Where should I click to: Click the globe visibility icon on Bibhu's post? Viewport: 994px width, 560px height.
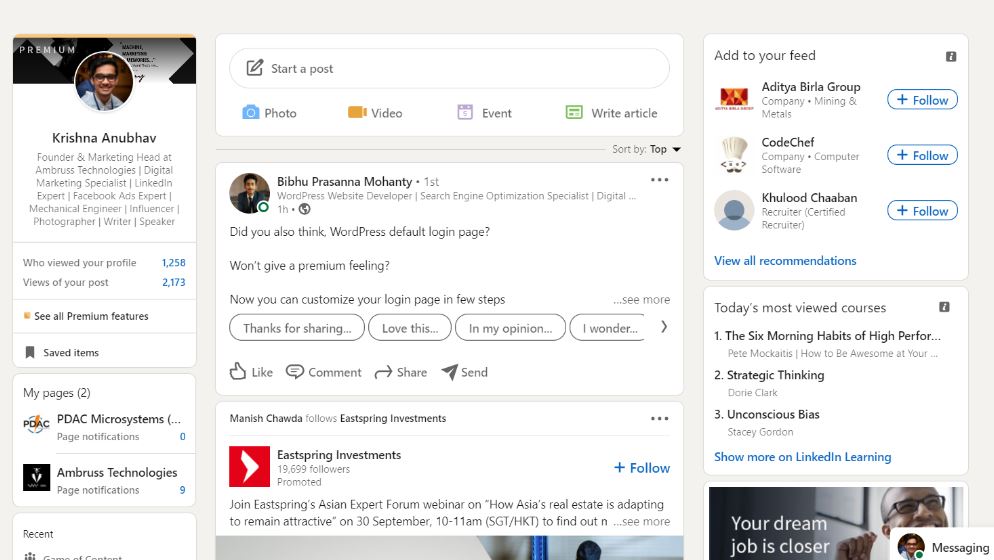[304, 209]
